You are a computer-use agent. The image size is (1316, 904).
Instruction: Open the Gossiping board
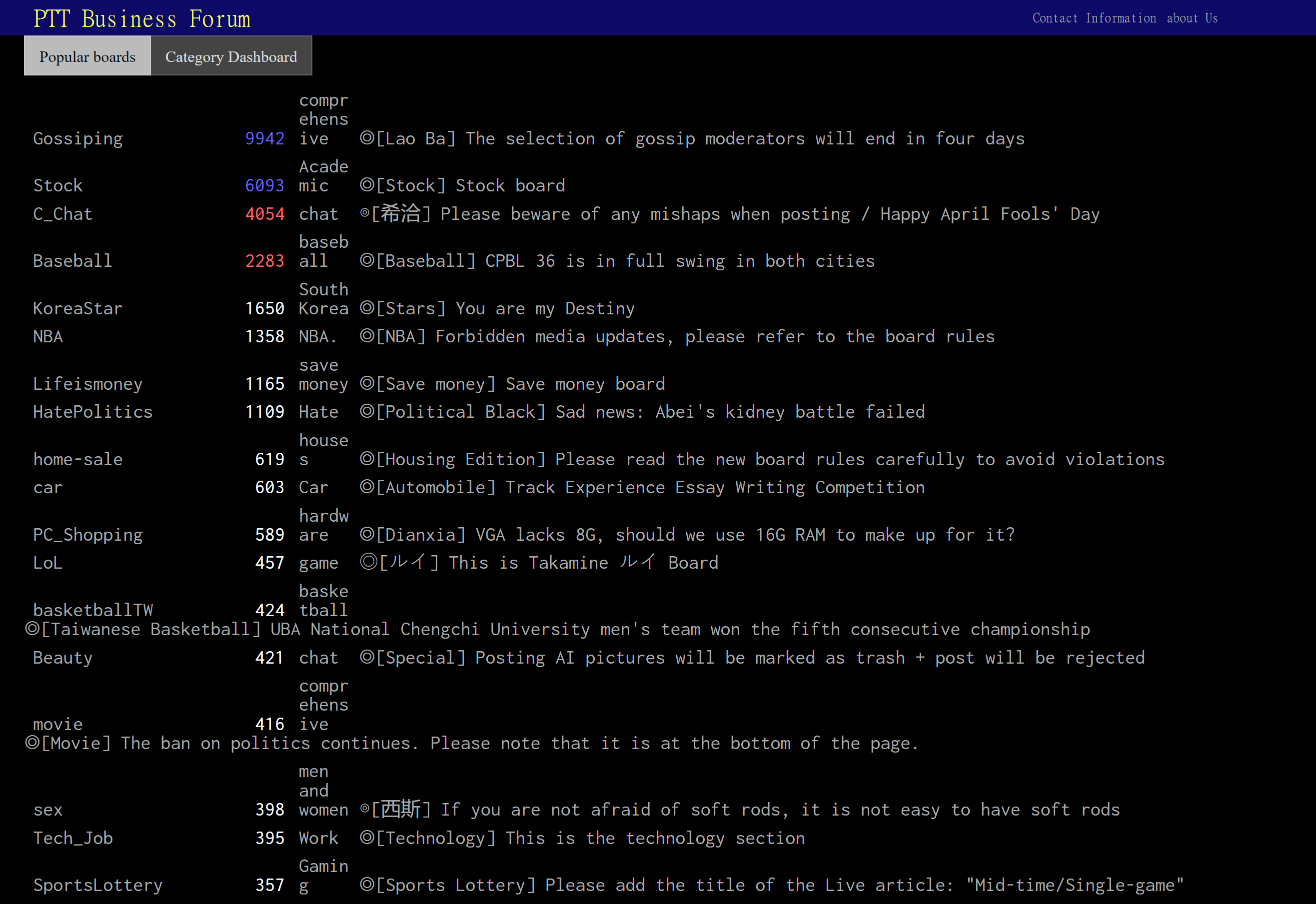tap(77, 139)
